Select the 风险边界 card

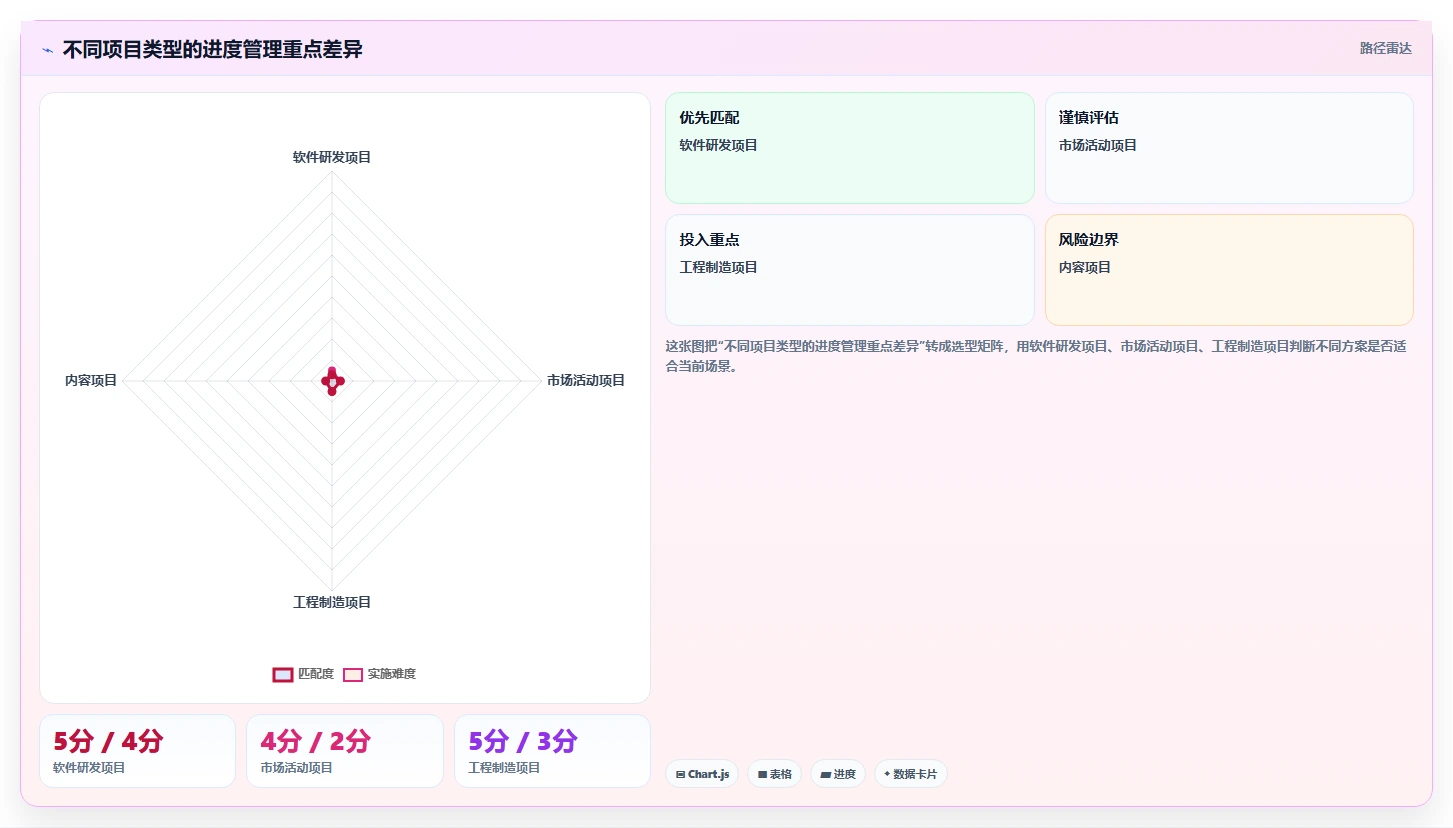point(1229,270)
